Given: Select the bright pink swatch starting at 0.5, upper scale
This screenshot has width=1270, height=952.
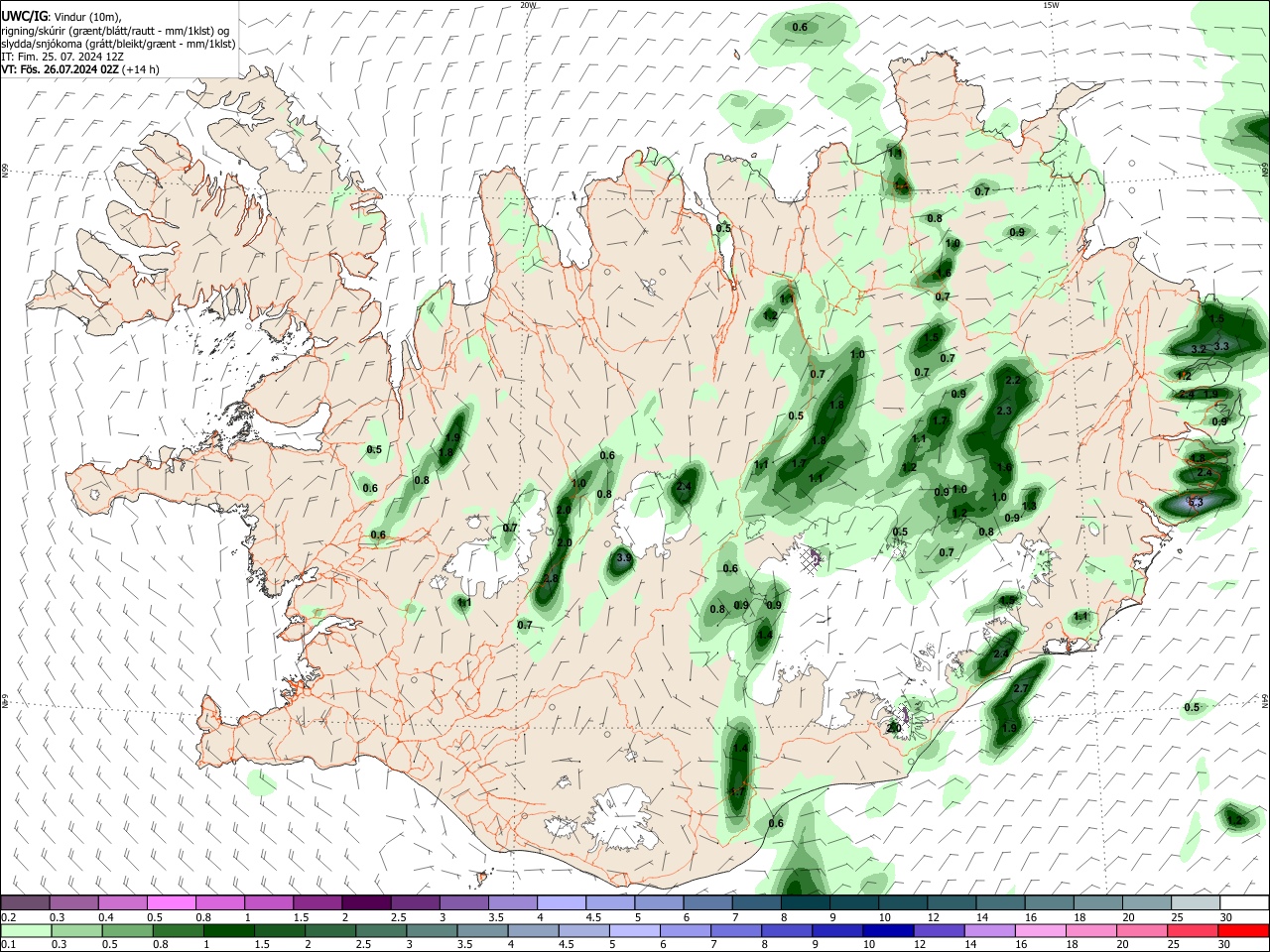Looking at the screenshot, I should pos(172,902).
